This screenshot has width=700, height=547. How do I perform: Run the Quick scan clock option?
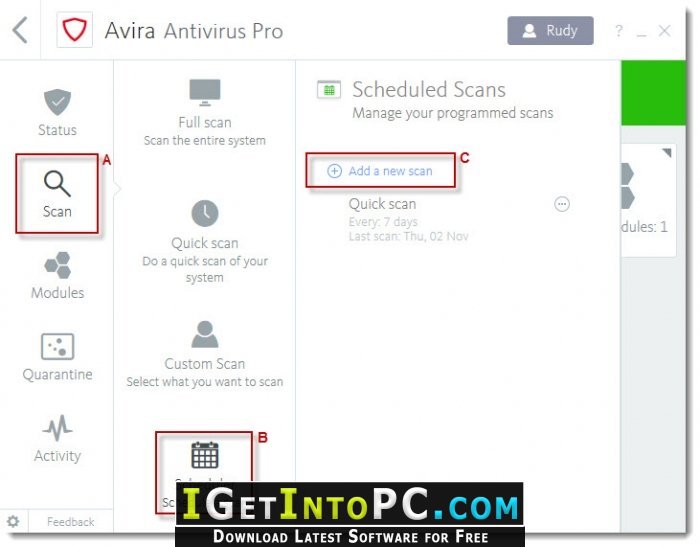pos(204,242)
